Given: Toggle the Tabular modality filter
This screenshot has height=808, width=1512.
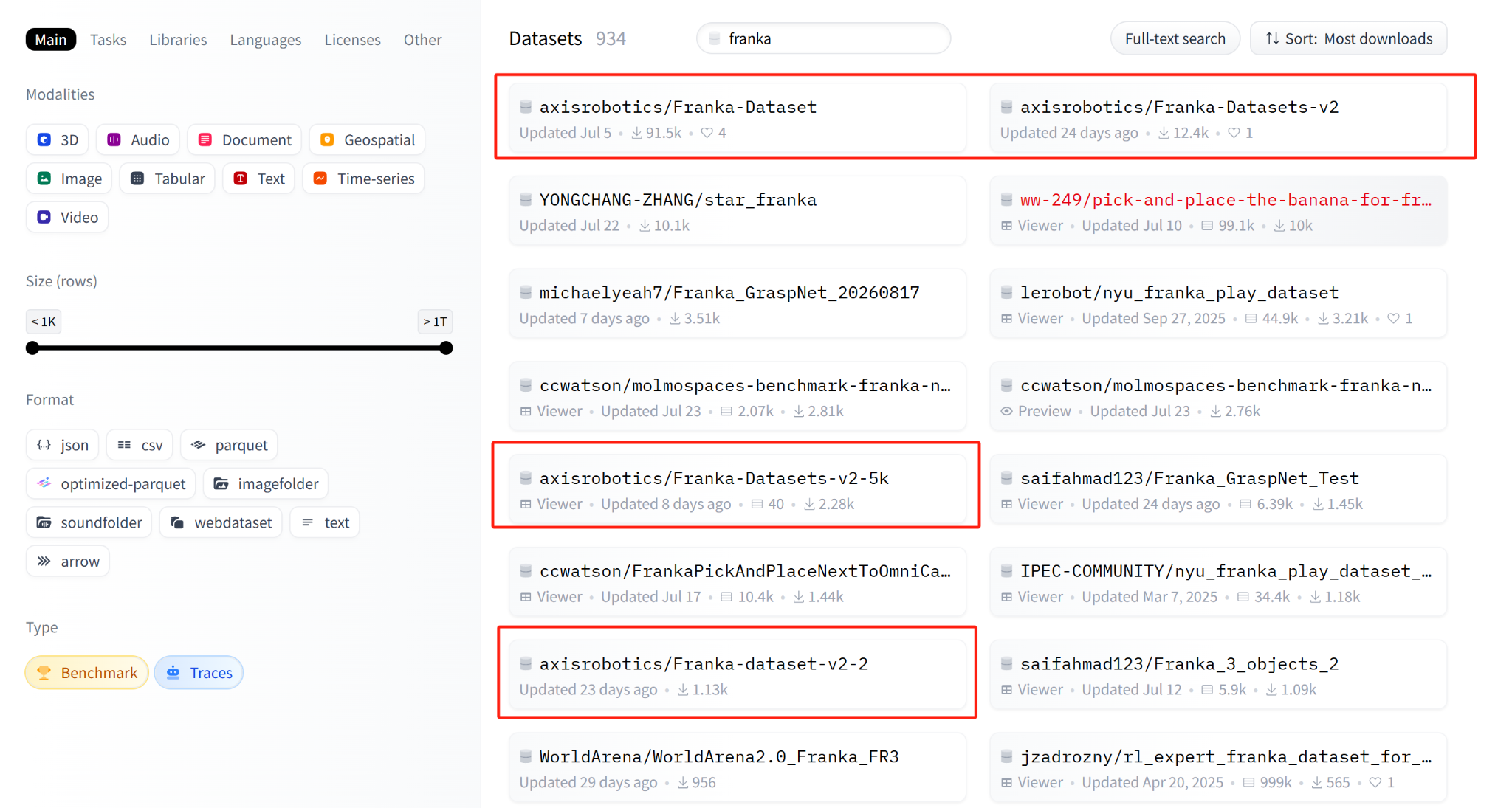Looking at the screenshot, I should pyautogui.click(x=168, y=179).
